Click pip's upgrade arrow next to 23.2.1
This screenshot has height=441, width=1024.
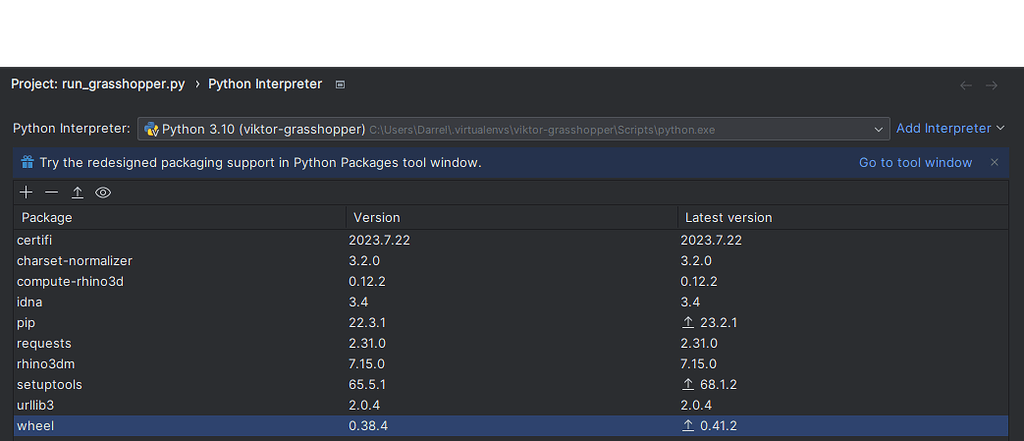point(688,323)
